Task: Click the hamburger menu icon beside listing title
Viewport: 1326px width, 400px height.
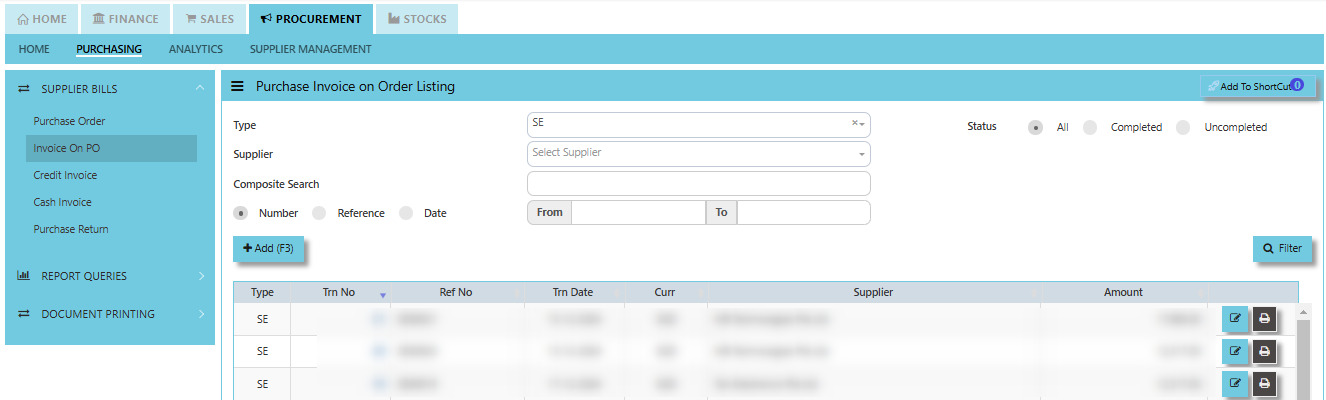Action: pos(238,87)
